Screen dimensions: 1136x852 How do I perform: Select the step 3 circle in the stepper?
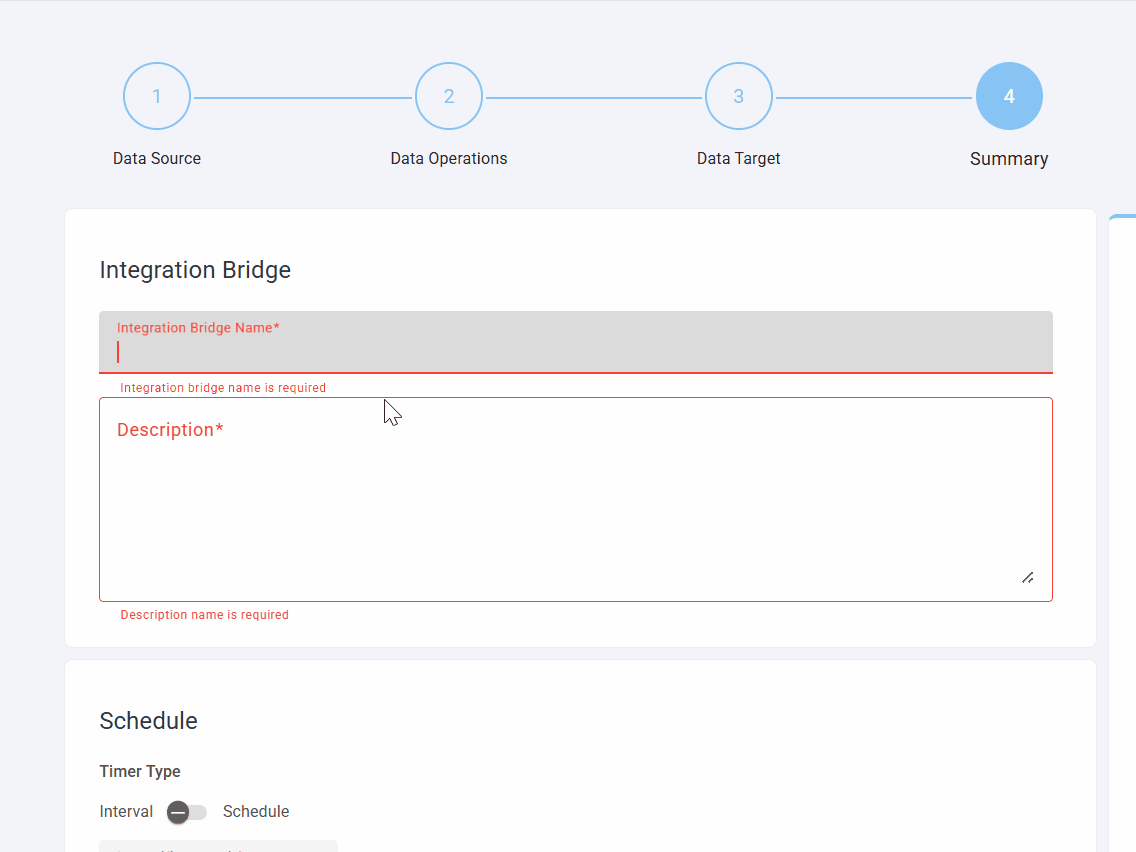tap(739, 96)
